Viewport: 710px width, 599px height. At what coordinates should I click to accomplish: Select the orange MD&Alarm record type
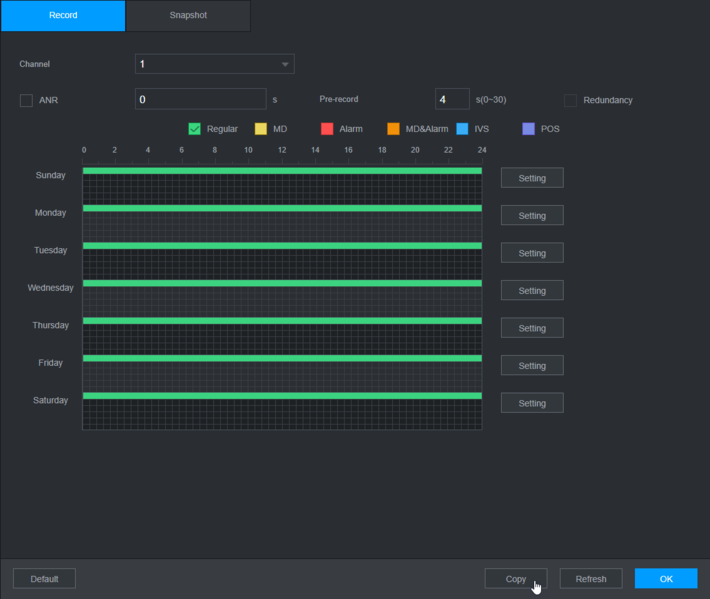393,129
